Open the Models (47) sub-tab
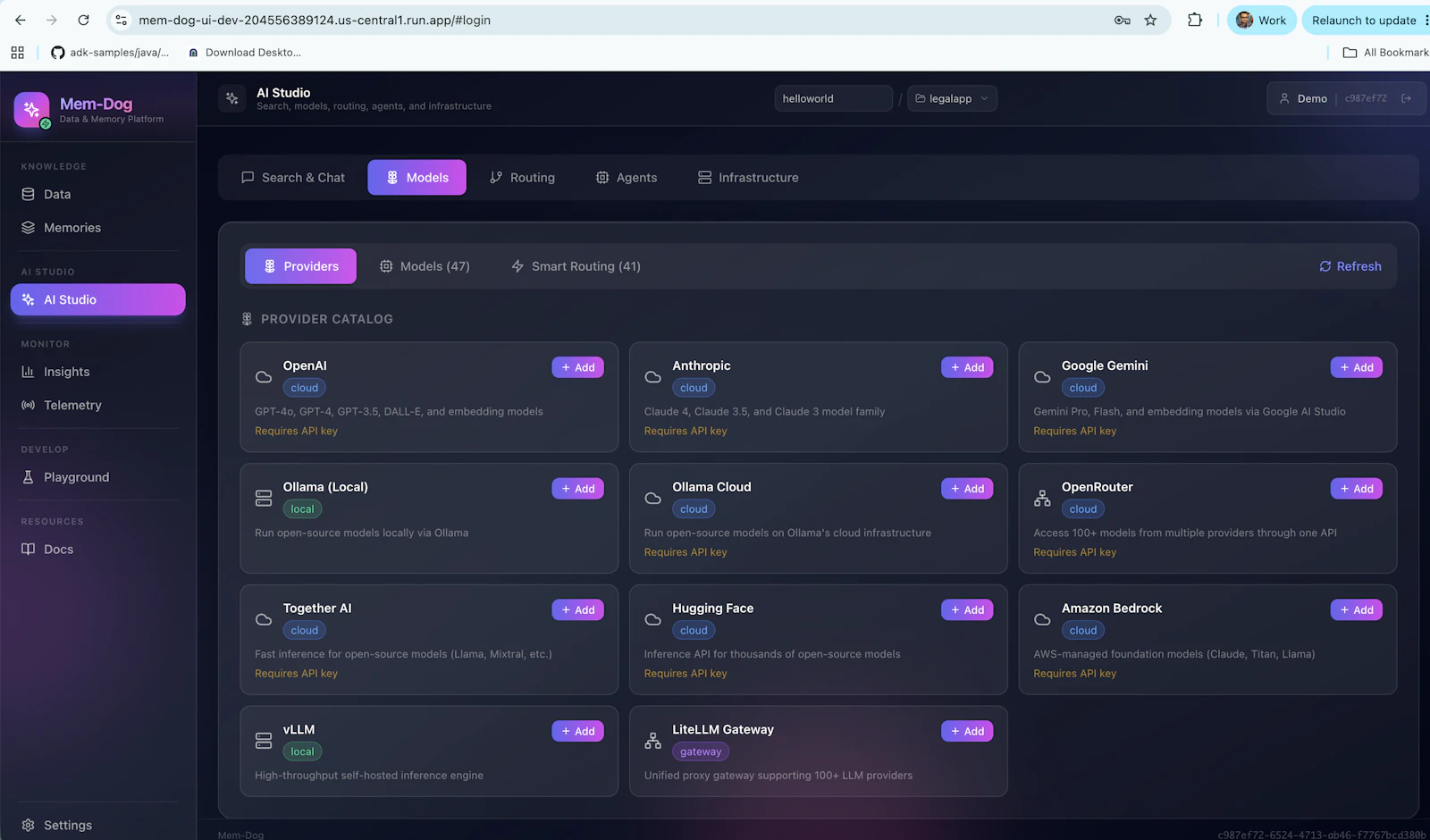The width and height of the screenshot is (1430, 840). (x=425, y=266)
